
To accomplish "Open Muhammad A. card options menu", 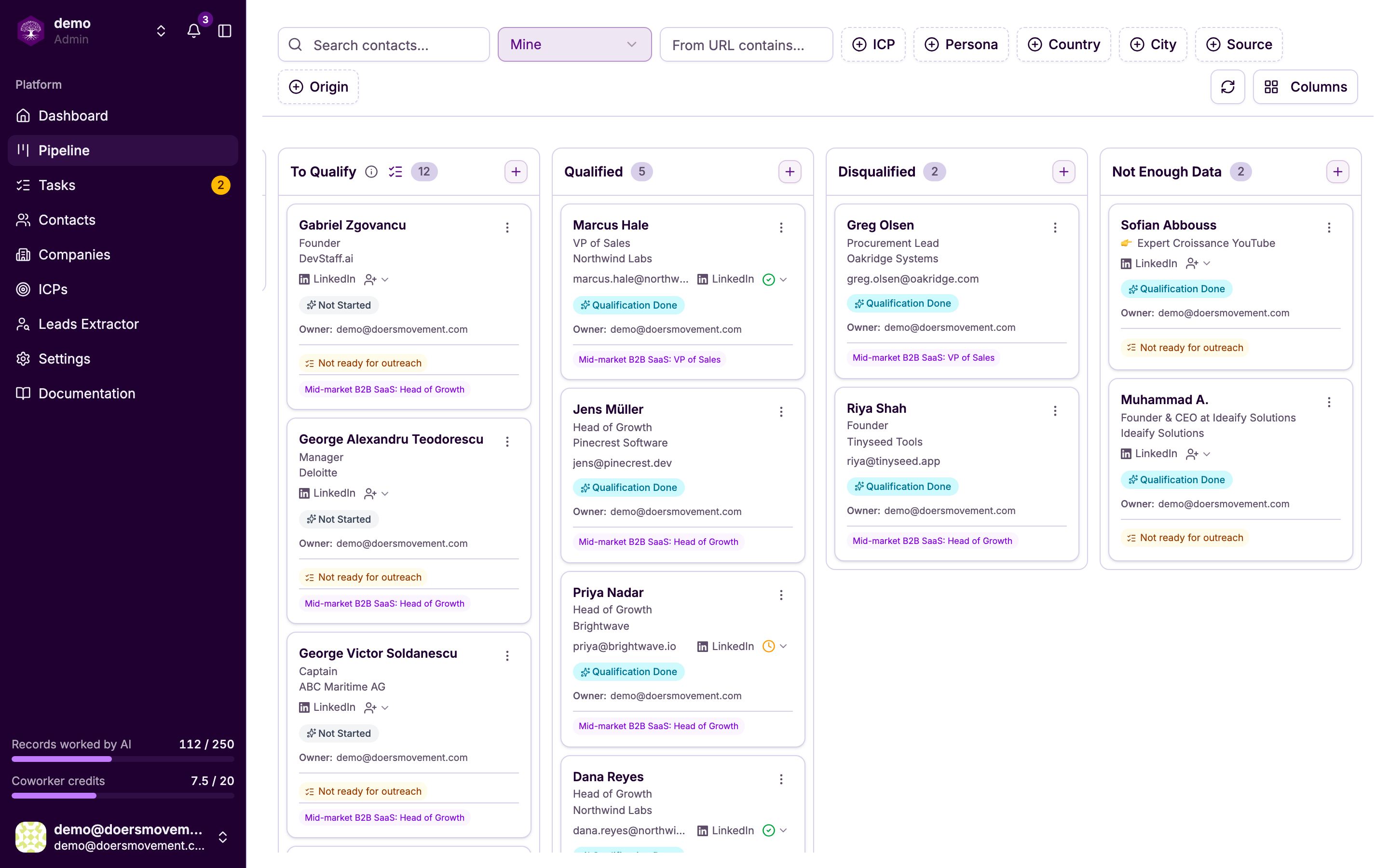I will pyautogui.click(x=1329, y=403).
